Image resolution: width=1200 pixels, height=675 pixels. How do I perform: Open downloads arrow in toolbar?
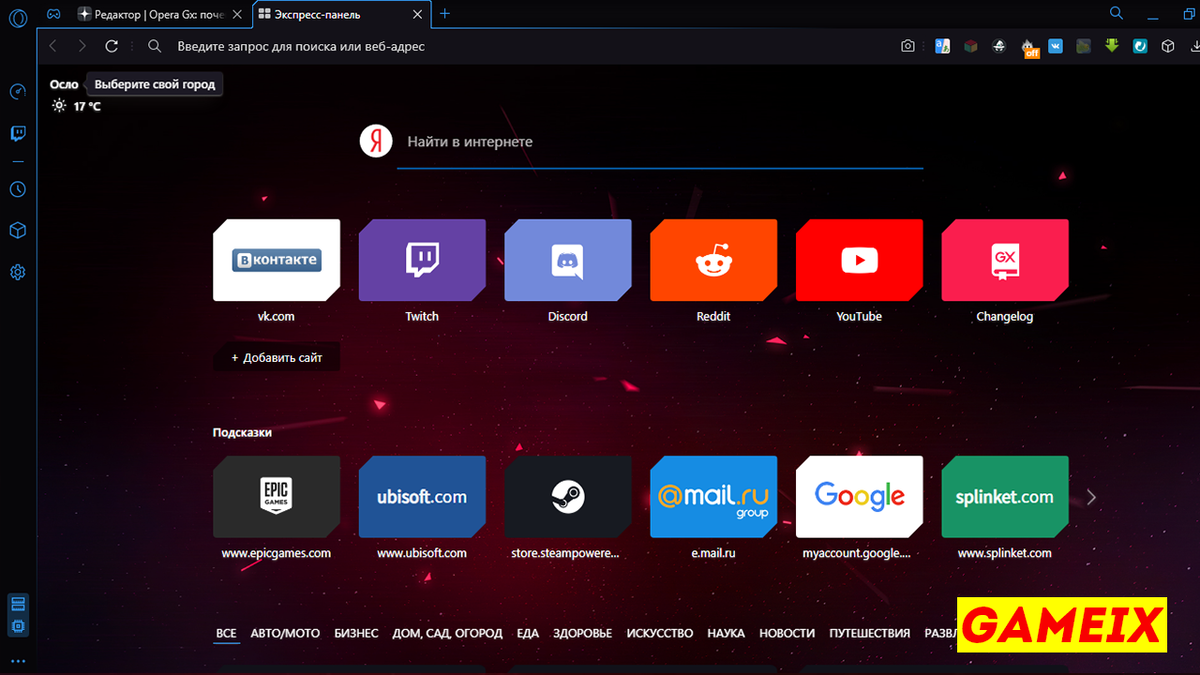1195,46
